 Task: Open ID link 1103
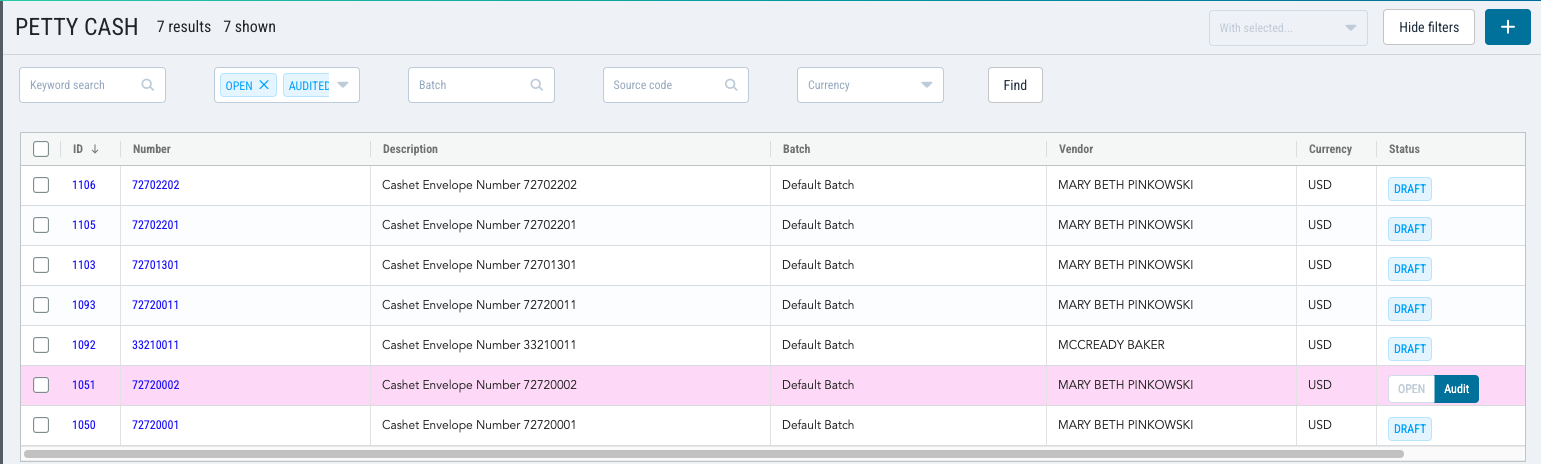pyautogui.click(x=84, y=265)
